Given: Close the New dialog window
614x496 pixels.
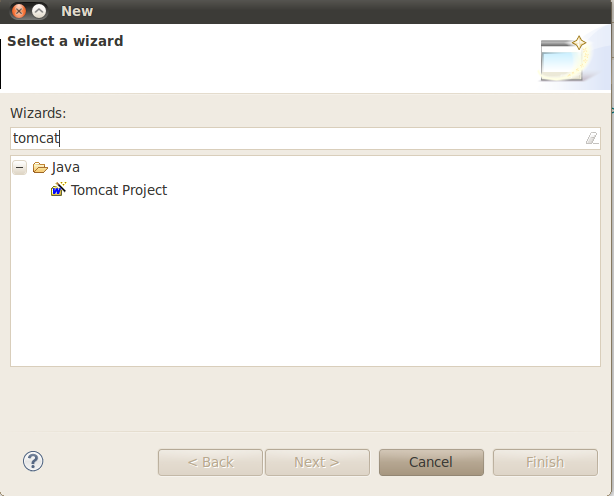Looking at the screenshot, I should [x=18, y=11].
